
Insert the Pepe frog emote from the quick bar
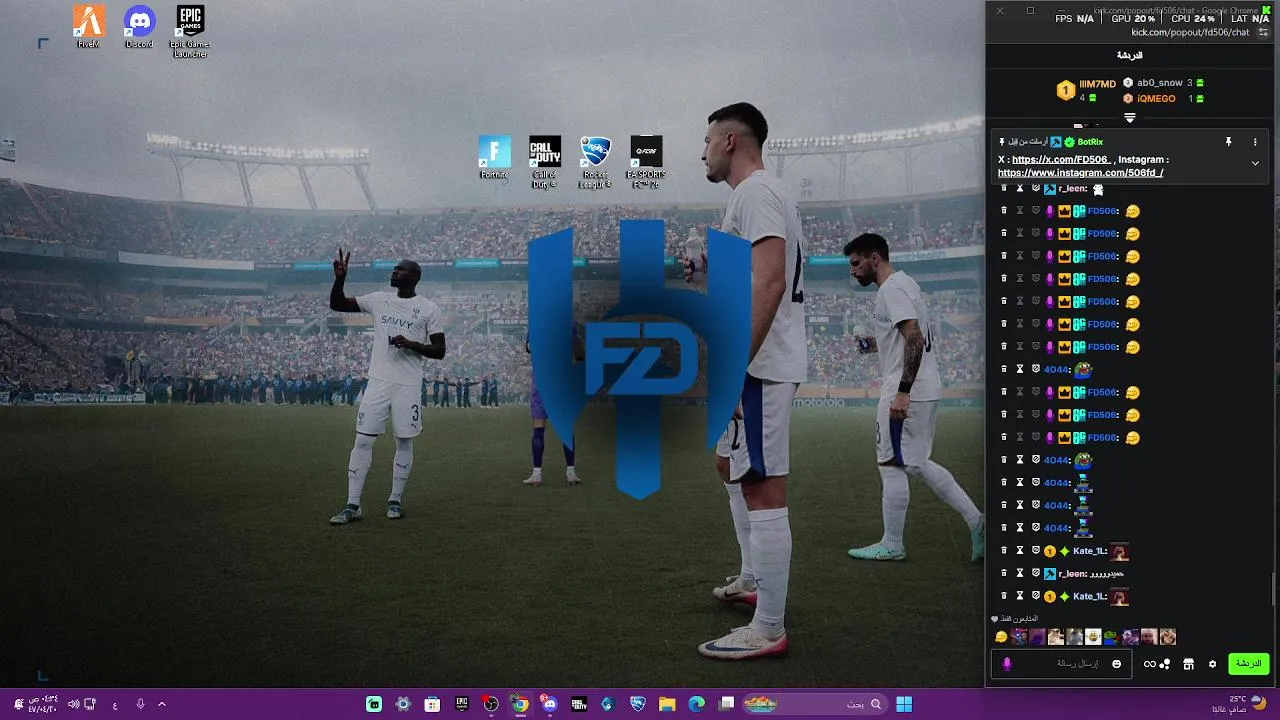click(x=1112, y=637)
